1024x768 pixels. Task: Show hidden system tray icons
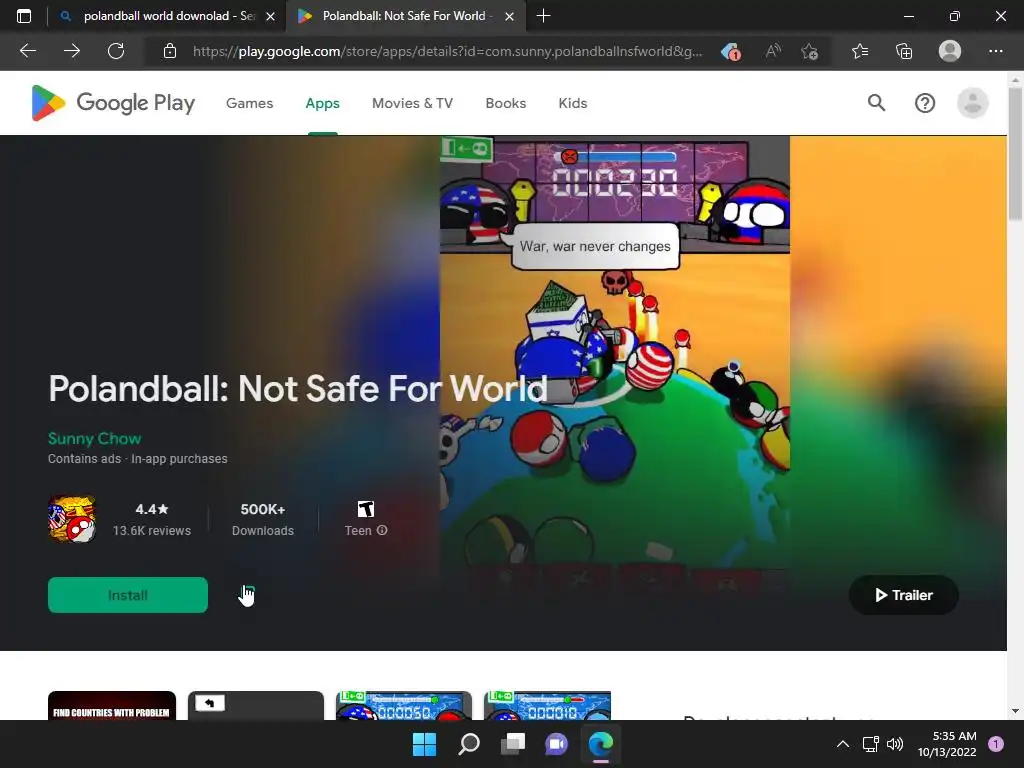843,744
